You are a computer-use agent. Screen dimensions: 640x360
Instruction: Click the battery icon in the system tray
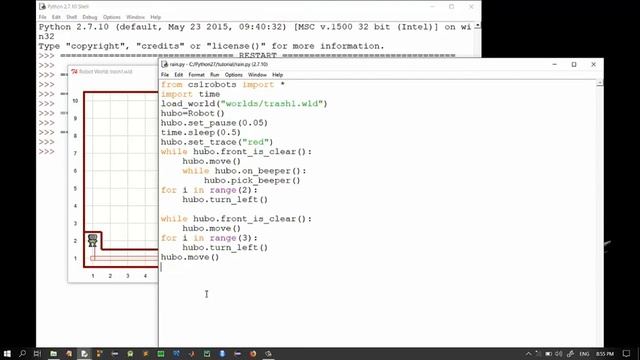[549, 353]
